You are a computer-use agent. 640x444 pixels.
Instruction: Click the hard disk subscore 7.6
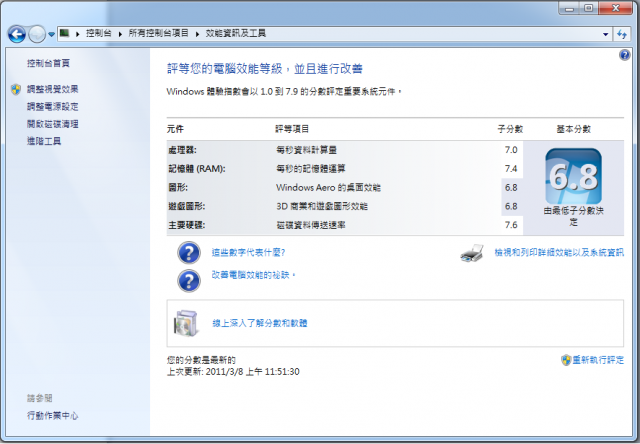pyautogui.click(x=511, y=225)
